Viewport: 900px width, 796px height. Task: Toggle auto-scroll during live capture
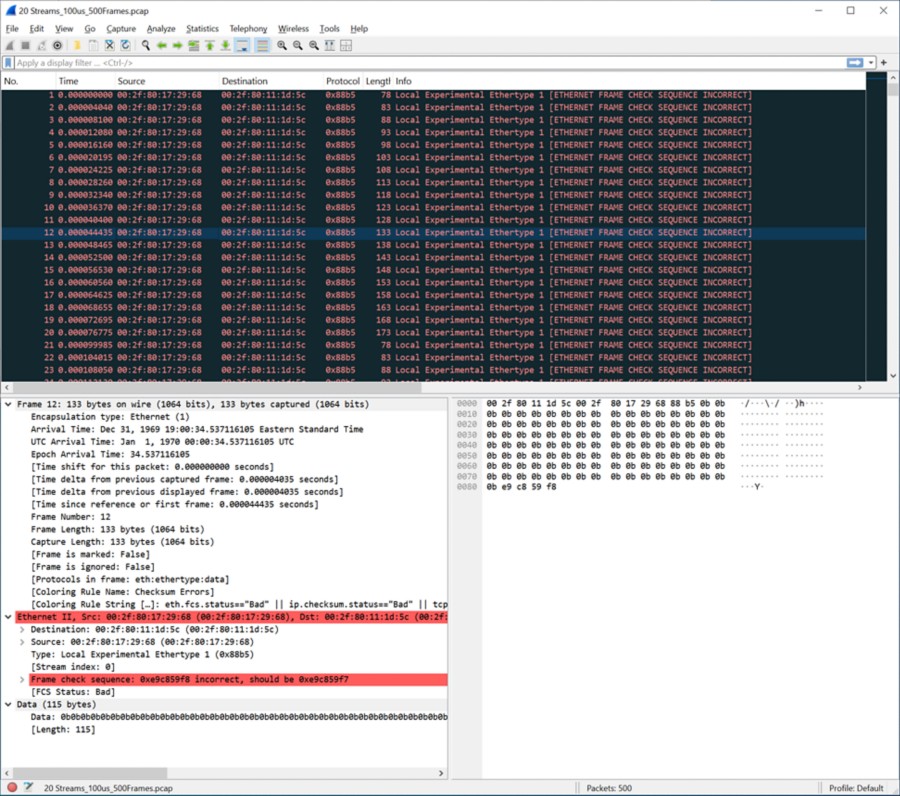243,45
